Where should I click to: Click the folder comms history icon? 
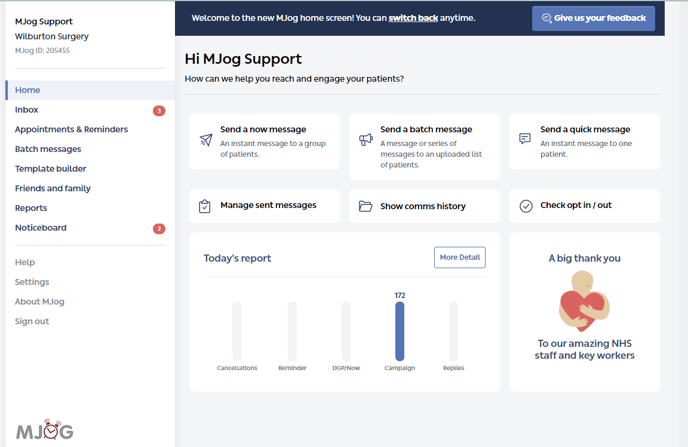366,206
